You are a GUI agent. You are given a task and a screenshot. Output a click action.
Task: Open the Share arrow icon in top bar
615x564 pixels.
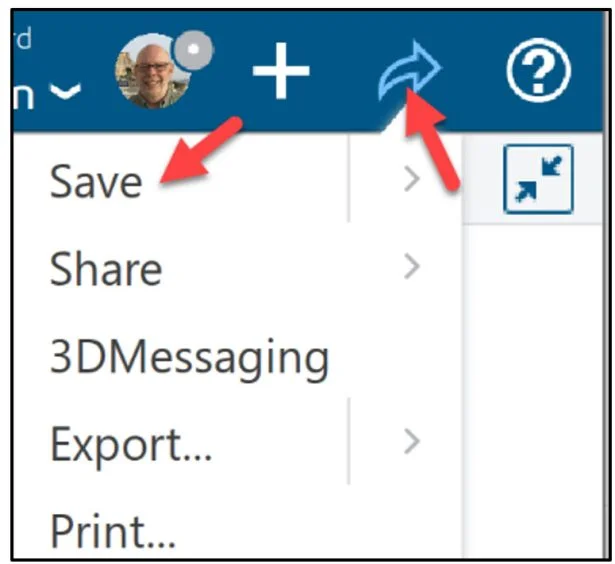[410, 71]
